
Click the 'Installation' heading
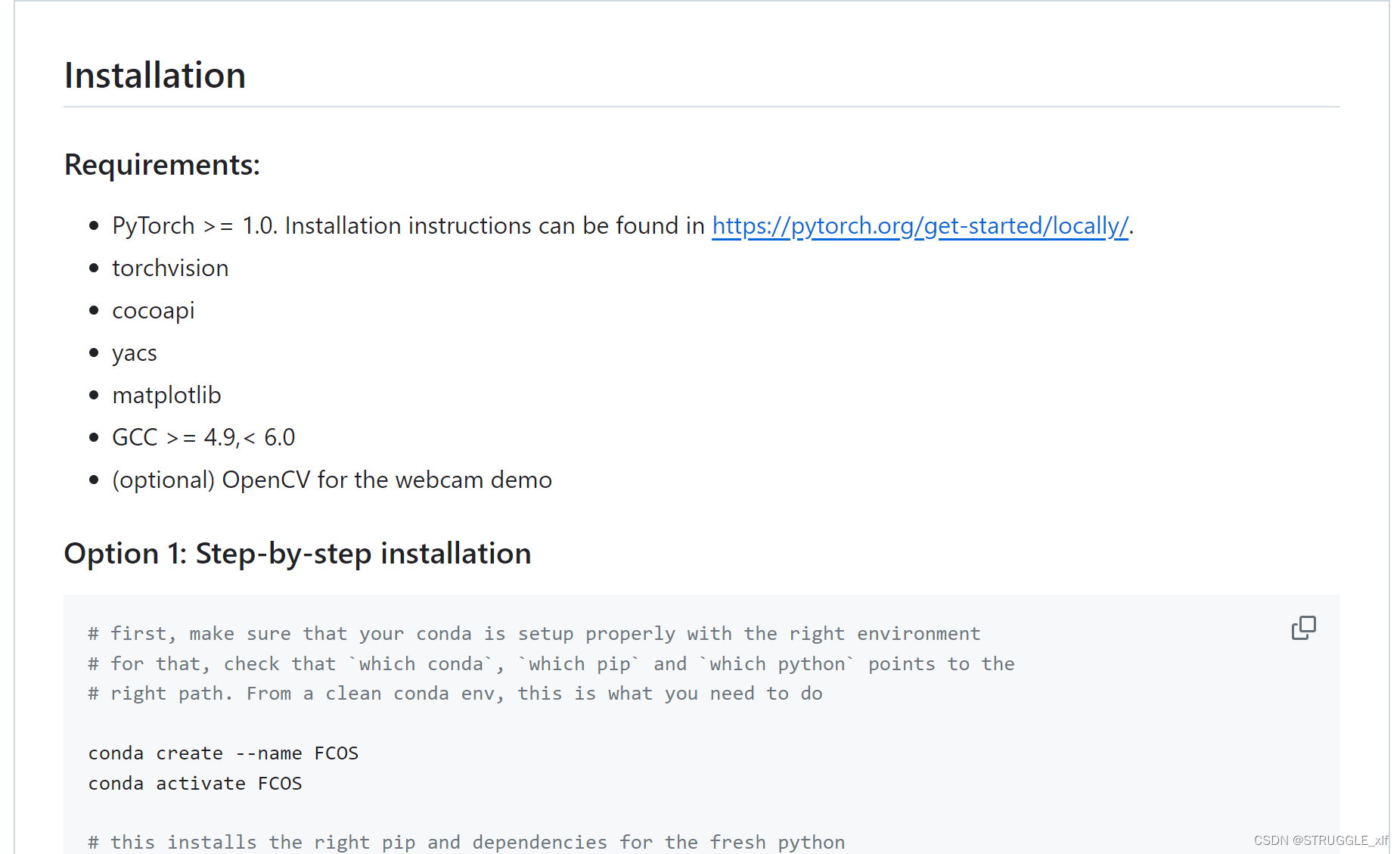coord(155,75)
